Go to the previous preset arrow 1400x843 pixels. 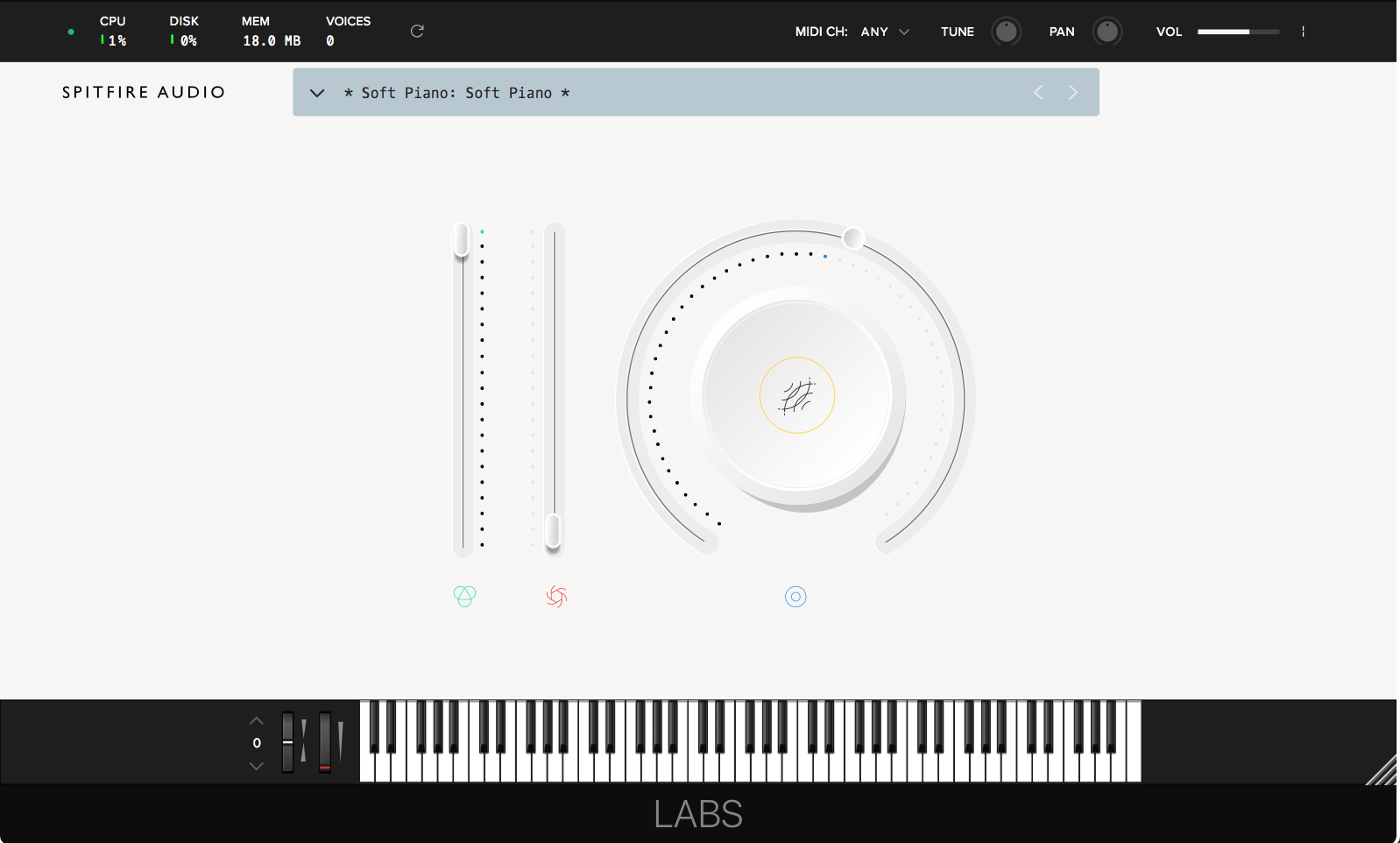[x=1038, y=92]
